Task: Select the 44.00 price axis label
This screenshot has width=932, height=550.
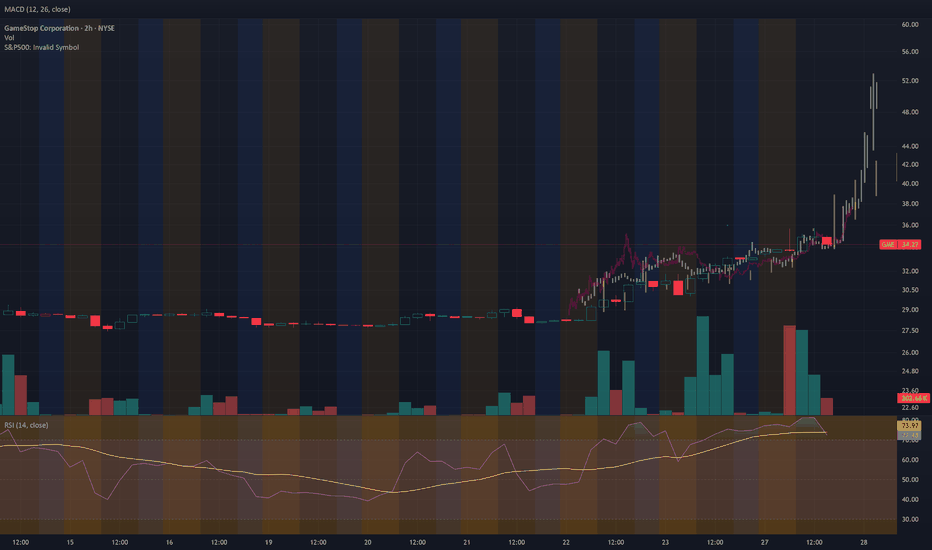Action: [909, 146]
